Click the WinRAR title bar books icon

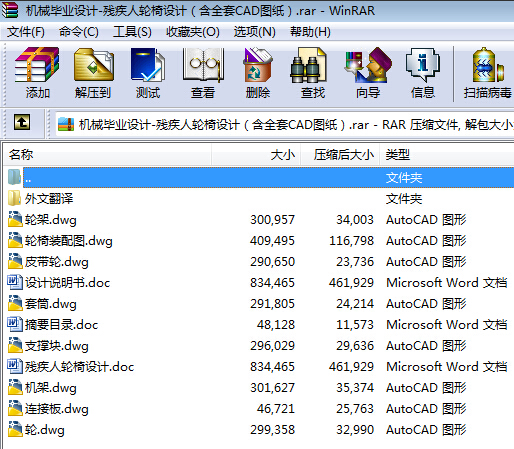coord(10,10)
